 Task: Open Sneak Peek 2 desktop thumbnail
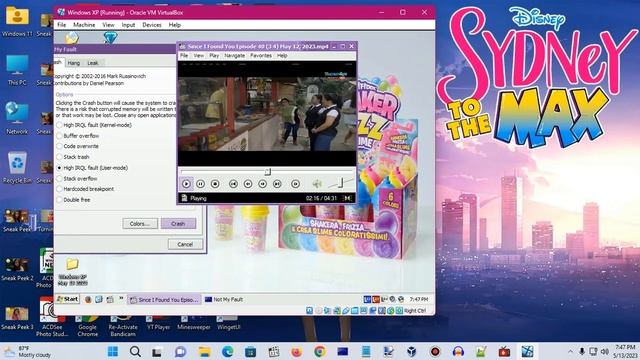click(17, 269)
